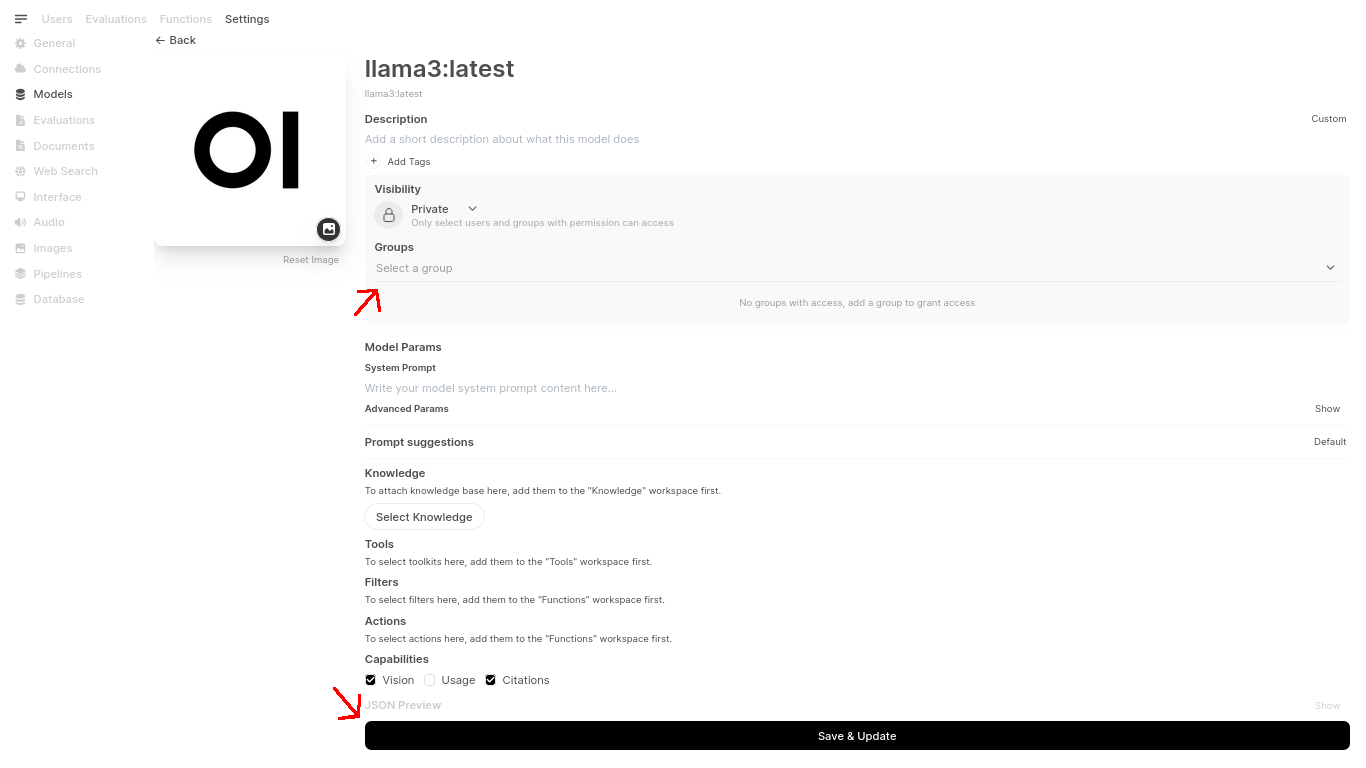Expand the Select a group dropdown
This screenshot has height=768, width=1366.
click(x=855, y=268)
